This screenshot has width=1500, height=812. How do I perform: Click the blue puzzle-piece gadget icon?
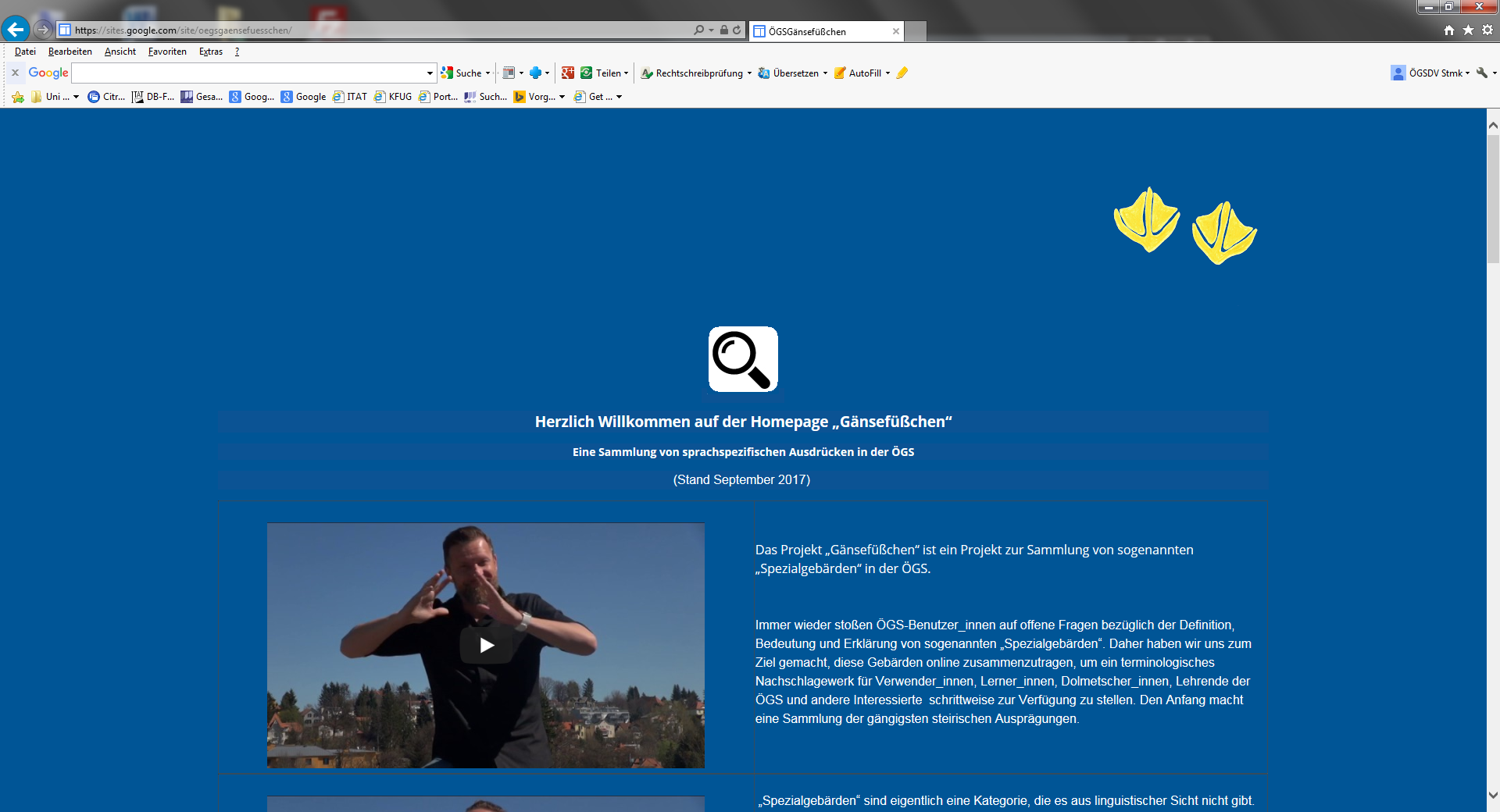point(535,73)
